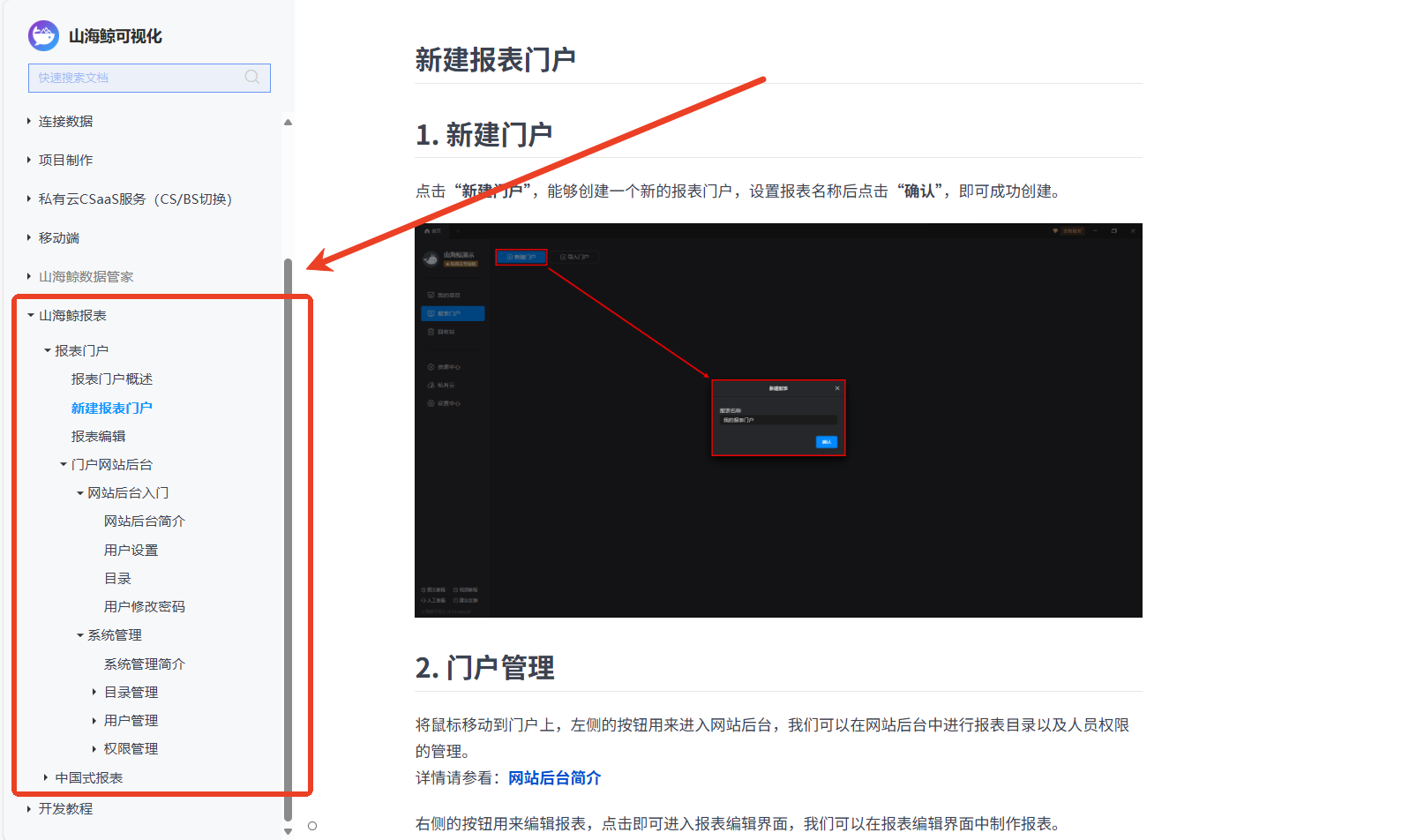Click the sidebar scroll down arrow

pyautogui.click(x=288, y=830)
